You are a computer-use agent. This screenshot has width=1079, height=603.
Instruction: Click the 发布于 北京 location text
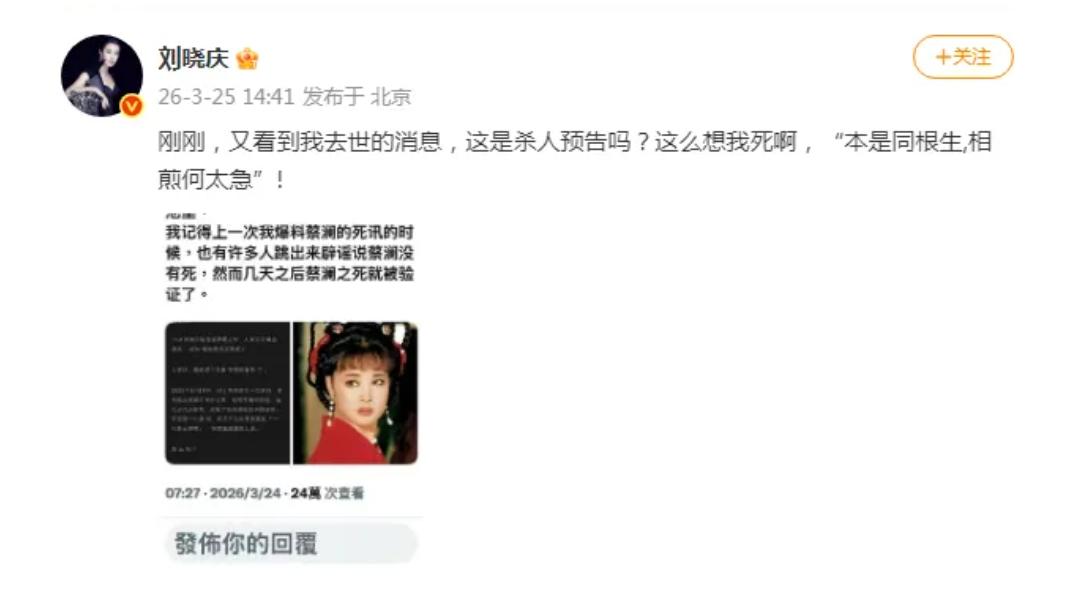(356, 96)
